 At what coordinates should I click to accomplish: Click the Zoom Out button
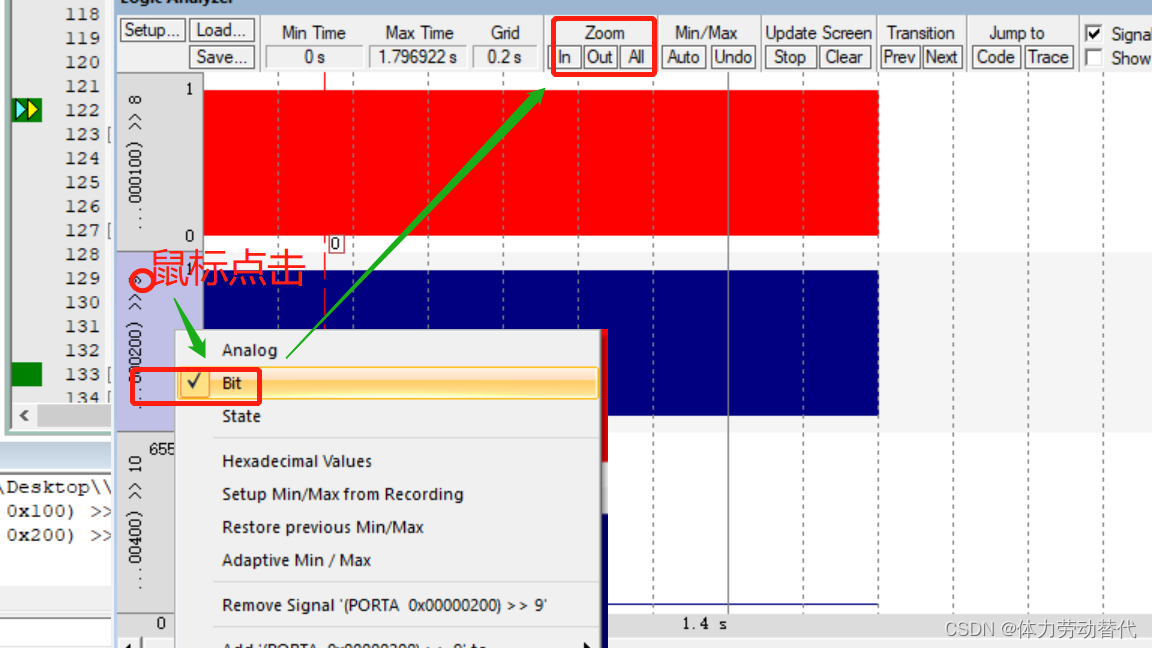coord(600,57)
